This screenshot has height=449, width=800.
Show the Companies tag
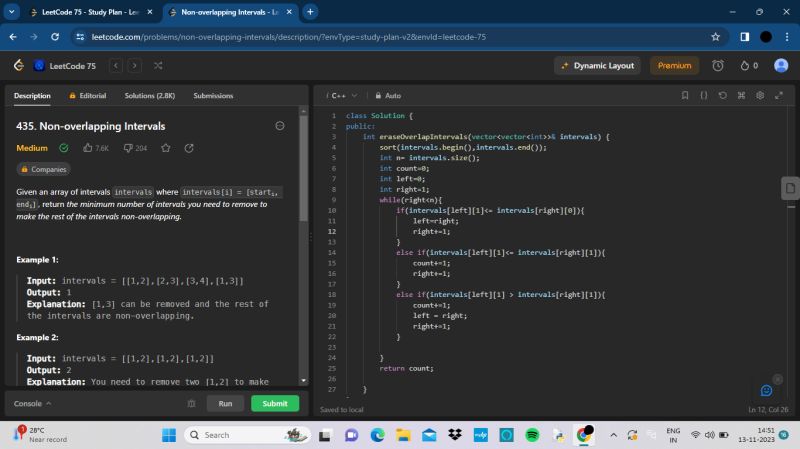coord(43,169)
